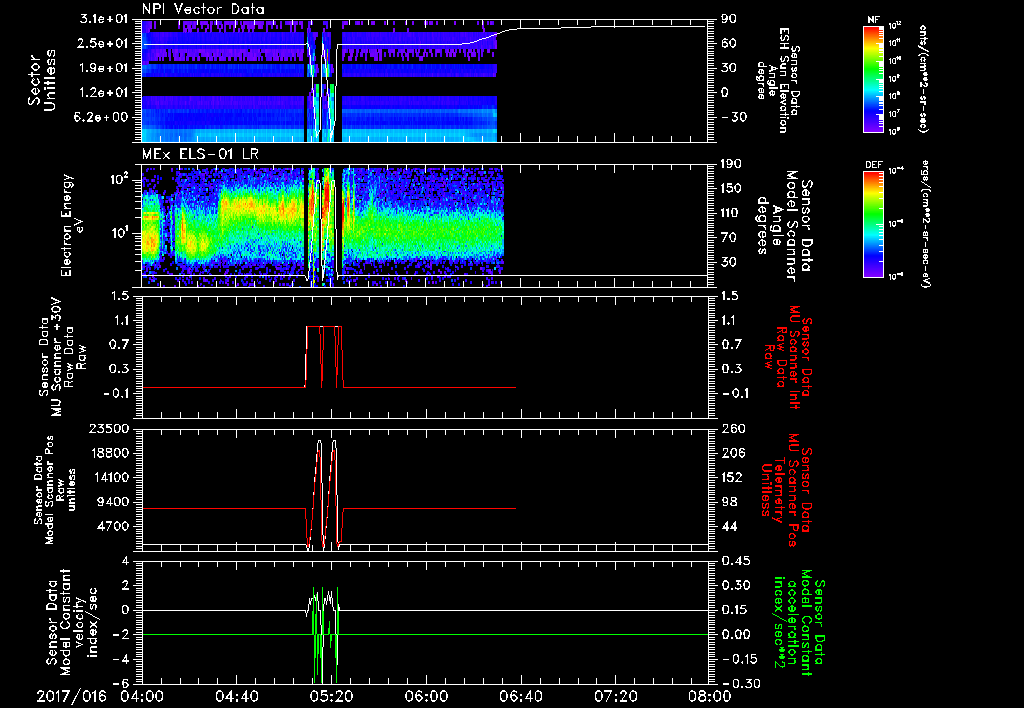Click the '70' scanner angle tick label

[729, 238]
